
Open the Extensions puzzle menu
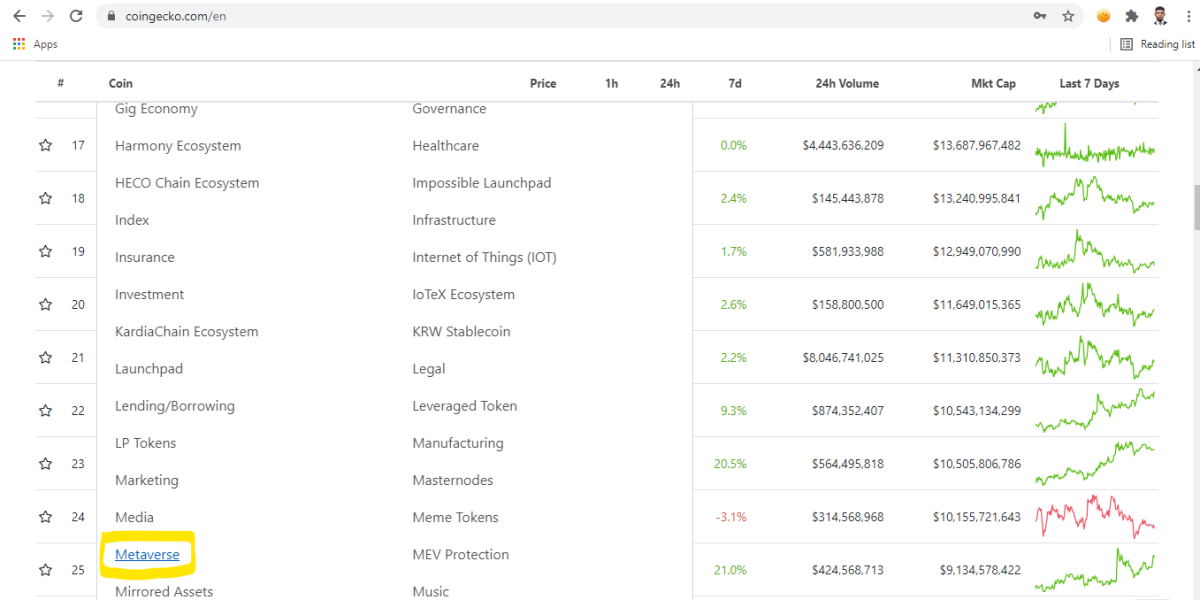click(1131, 16)
